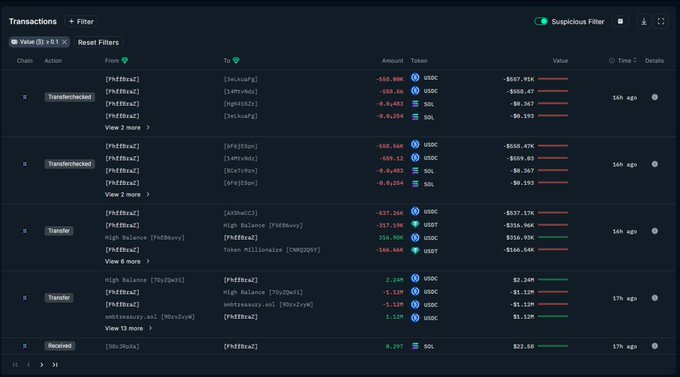This screenshot has height=377, width=680.
Task: Click the download icon button
Action: (644, 21)
